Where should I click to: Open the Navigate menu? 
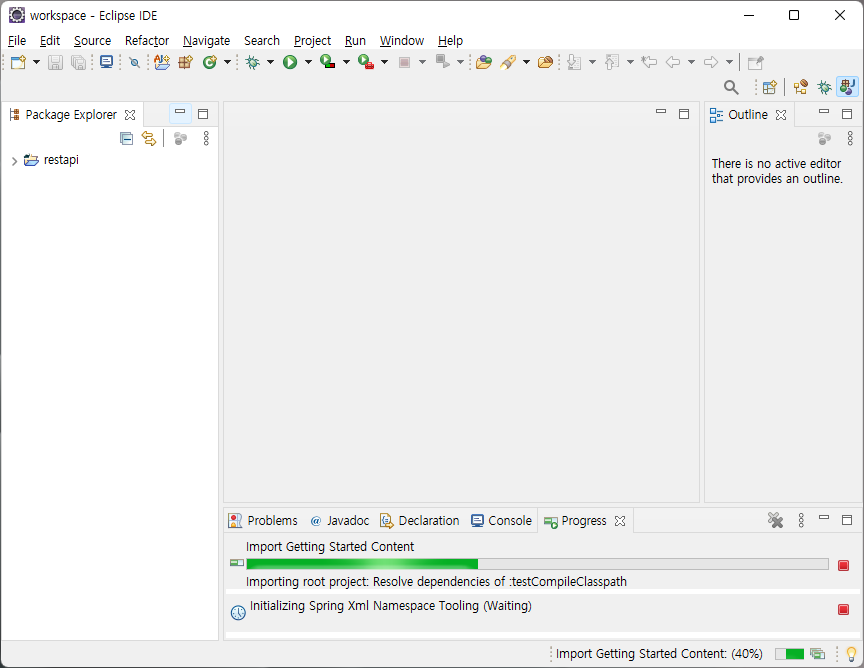pyautogui.click(x=207, y=40)
